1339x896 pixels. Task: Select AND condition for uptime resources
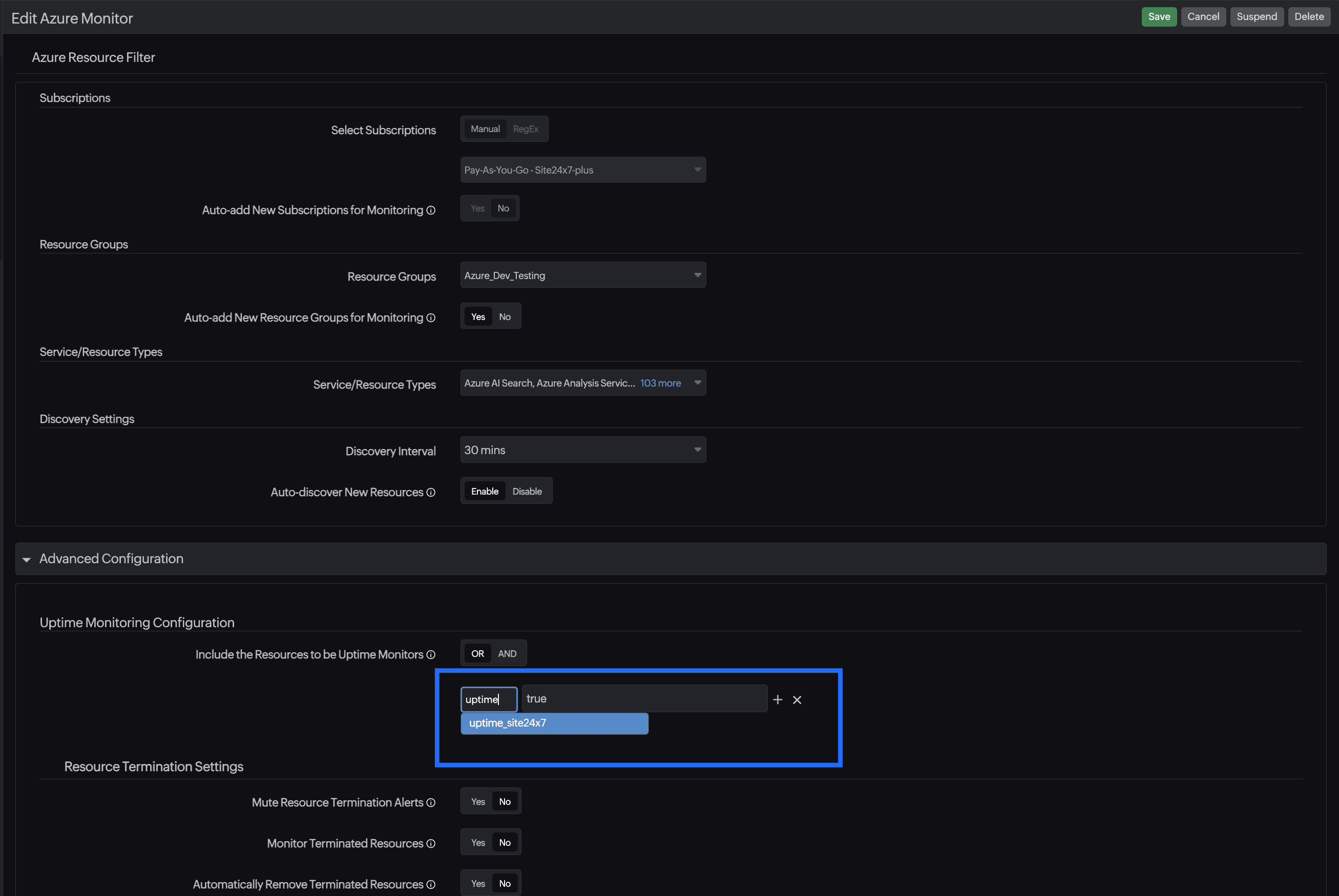coord(507,654)
